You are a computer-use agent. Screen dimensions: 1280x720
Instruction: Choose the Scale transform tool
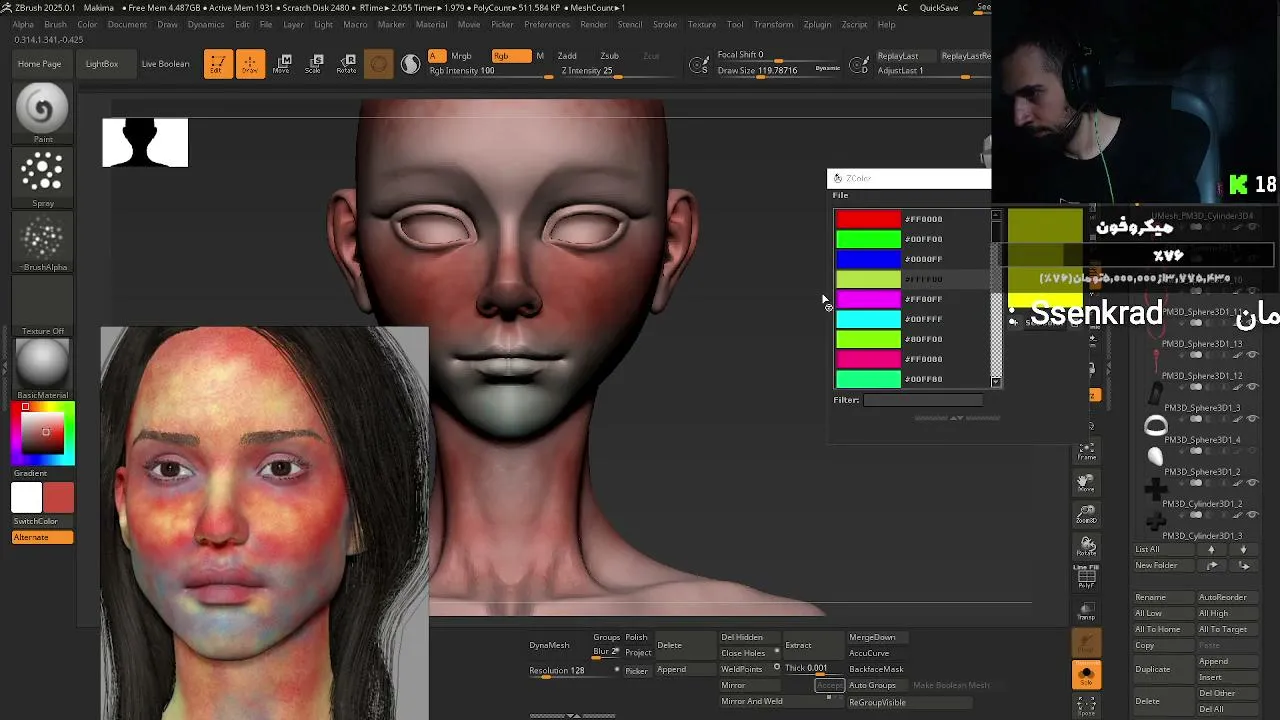tap(314, 64)
